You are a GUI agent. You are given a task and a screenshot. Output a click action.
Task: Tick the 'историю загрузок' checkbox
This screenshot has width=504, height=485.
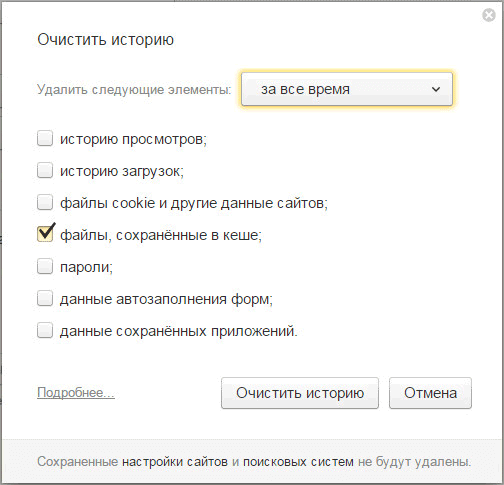click(45, 170)
